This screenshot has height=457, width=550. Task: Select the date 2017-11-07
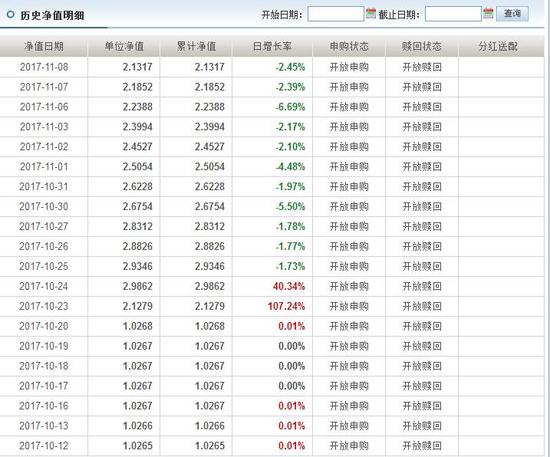coord(44,87)
